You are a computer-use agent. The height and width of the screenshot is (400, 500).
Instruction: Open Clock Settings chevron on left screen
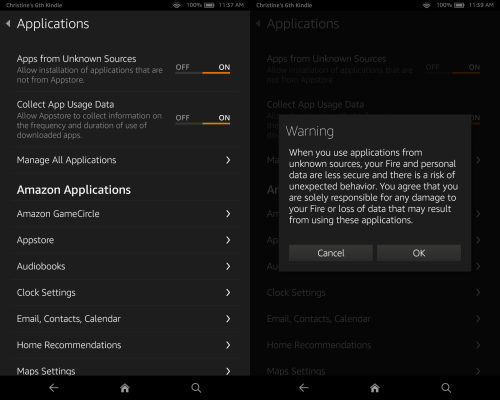pyautogui.click(x=228, y=293)
